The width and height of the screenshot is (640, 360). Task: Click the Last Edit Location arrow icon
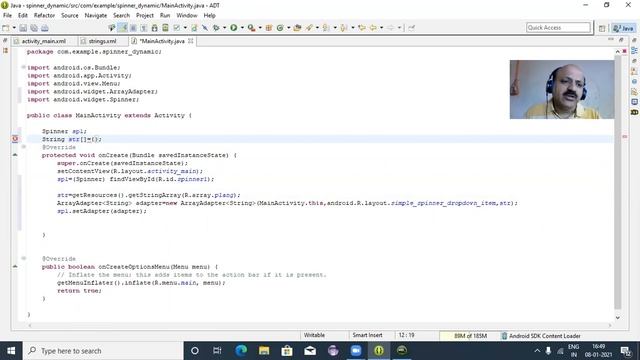pyautogui.click(x=361, y=28)
